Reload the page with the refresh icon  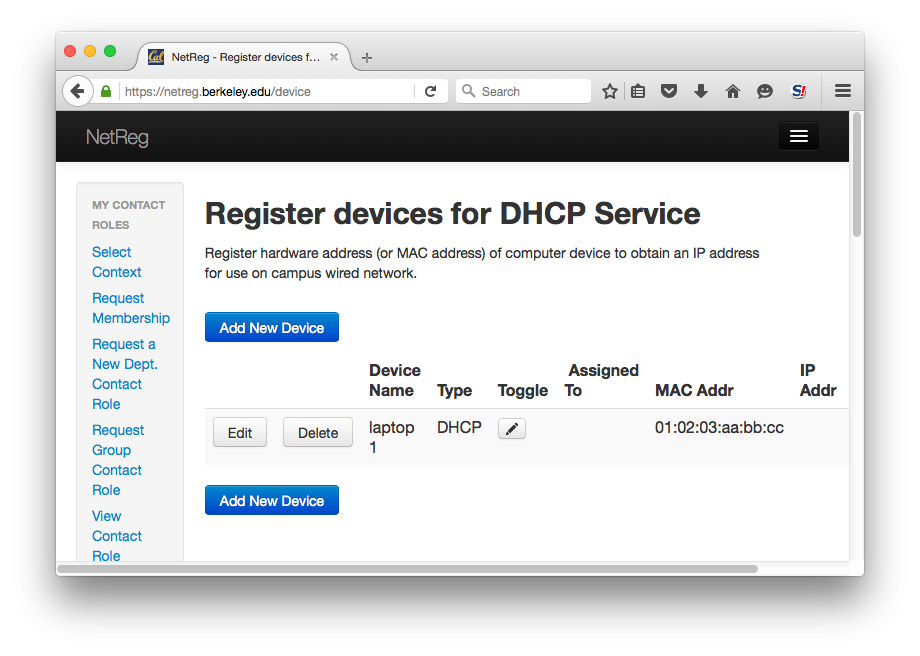431,92
